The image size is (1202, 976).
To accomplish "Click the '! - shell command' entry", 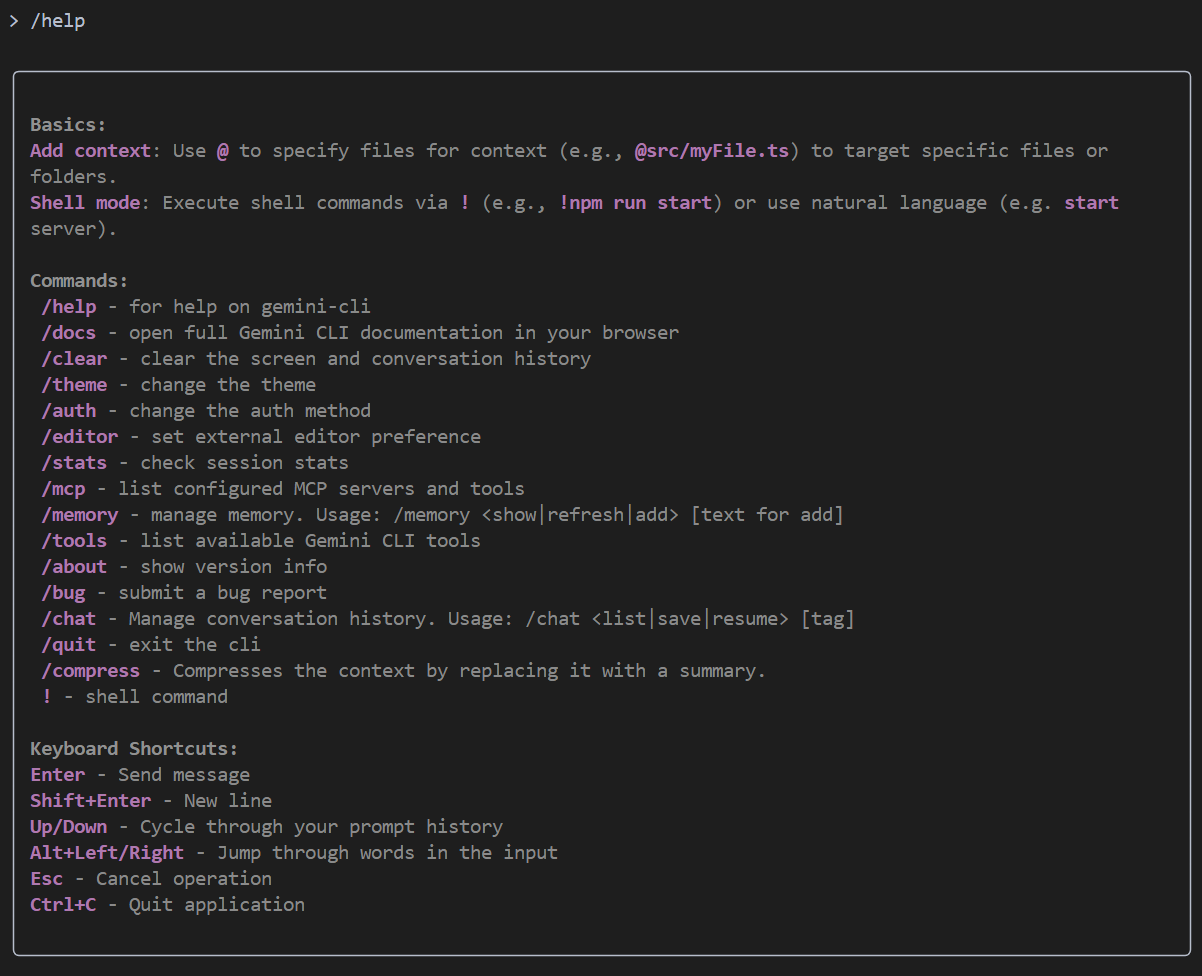I will 135,697.
